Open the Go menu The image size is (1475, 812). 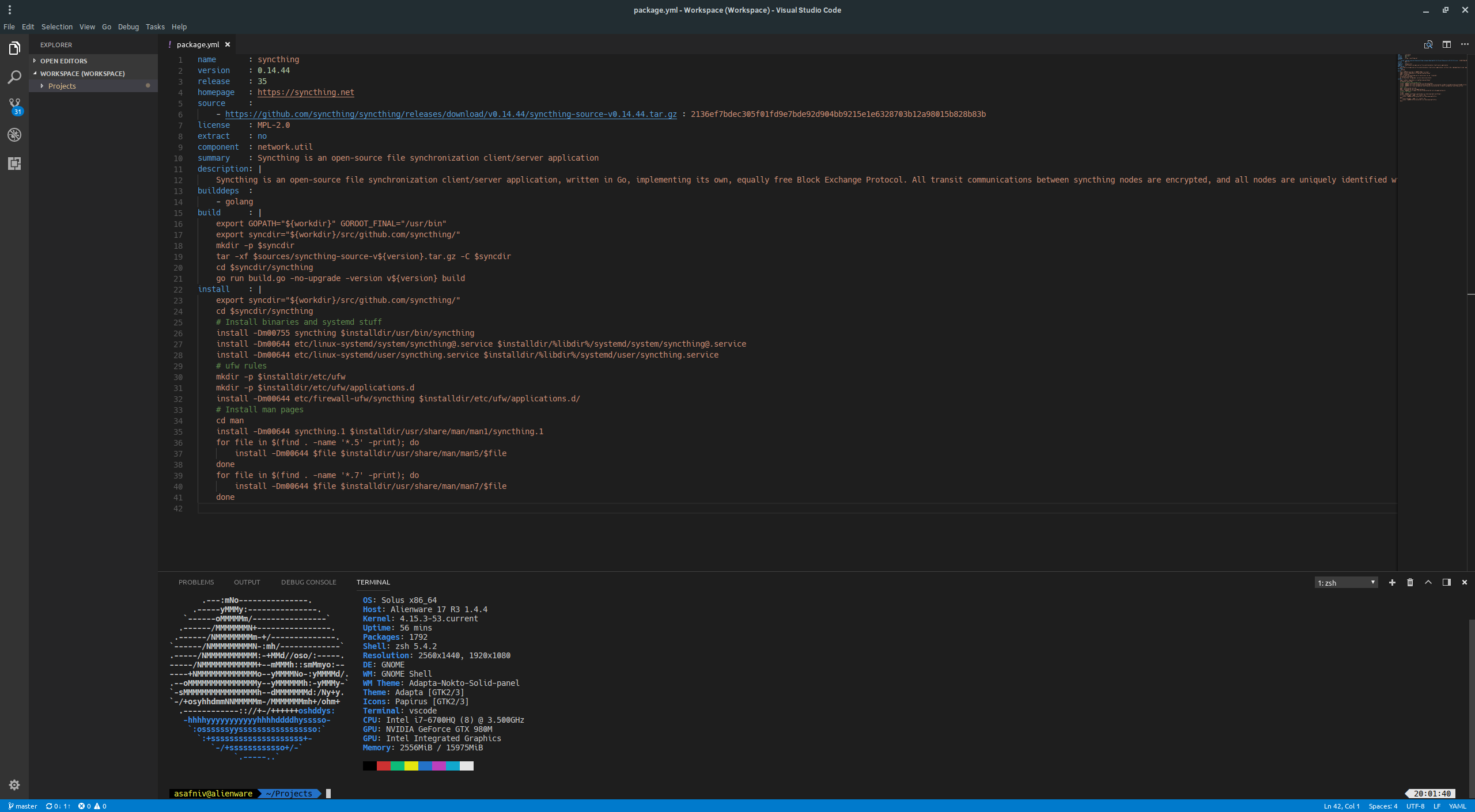tap(107, 27)
